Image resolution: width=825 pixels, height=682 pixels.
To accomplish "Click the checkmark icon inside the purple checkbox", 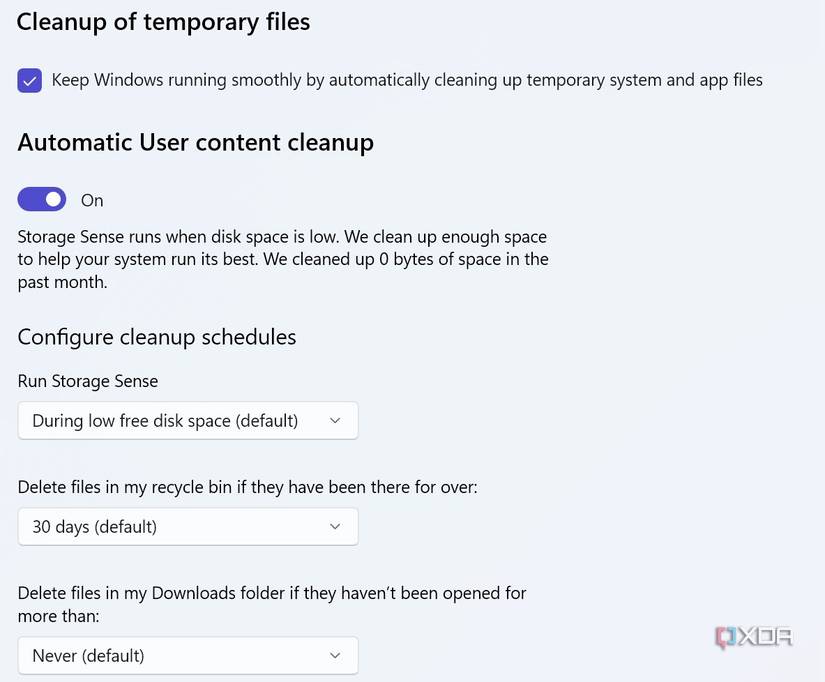I will [x=30, y=81].
